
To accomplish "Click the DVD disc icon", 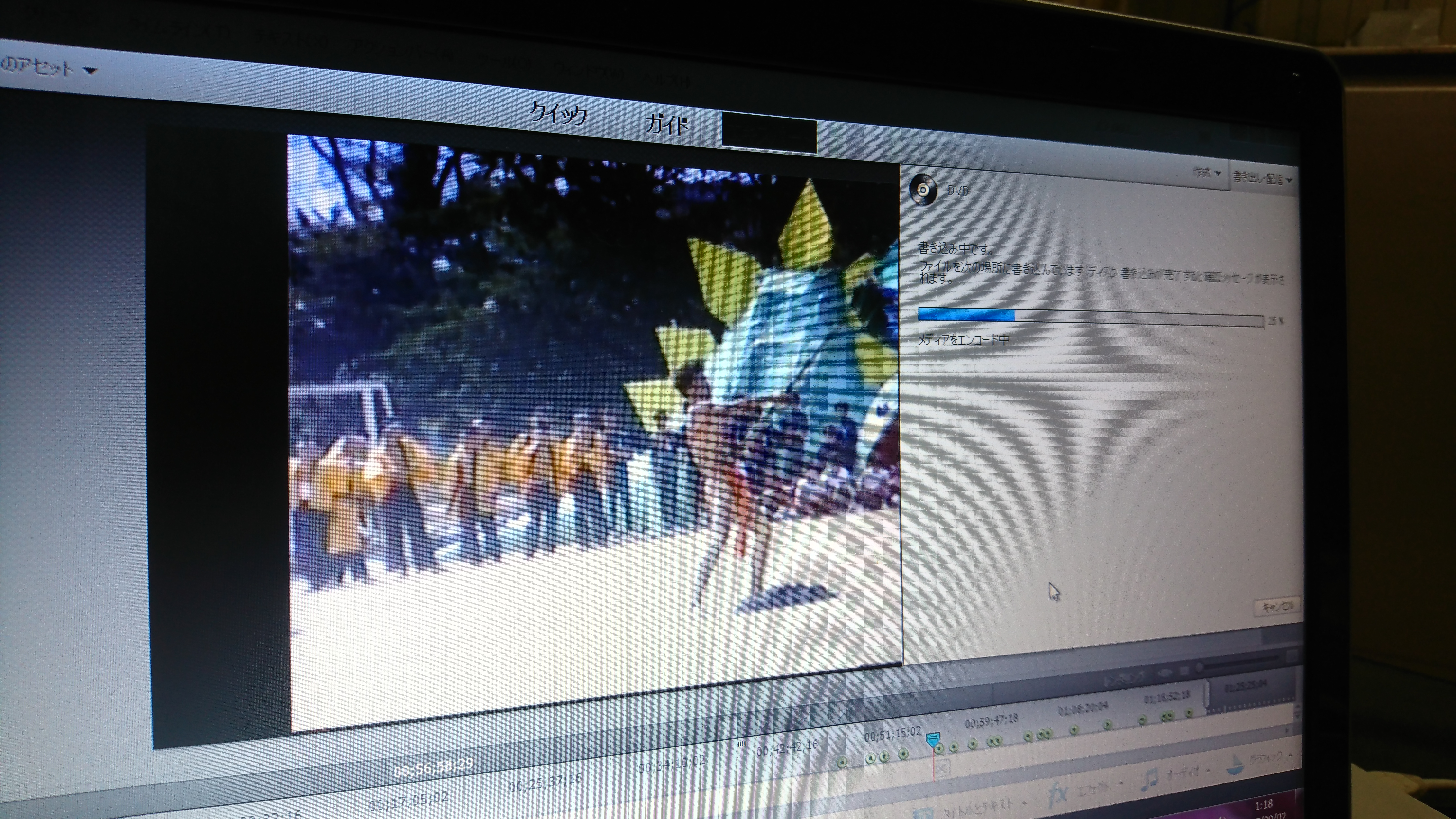I will [922, 190].
